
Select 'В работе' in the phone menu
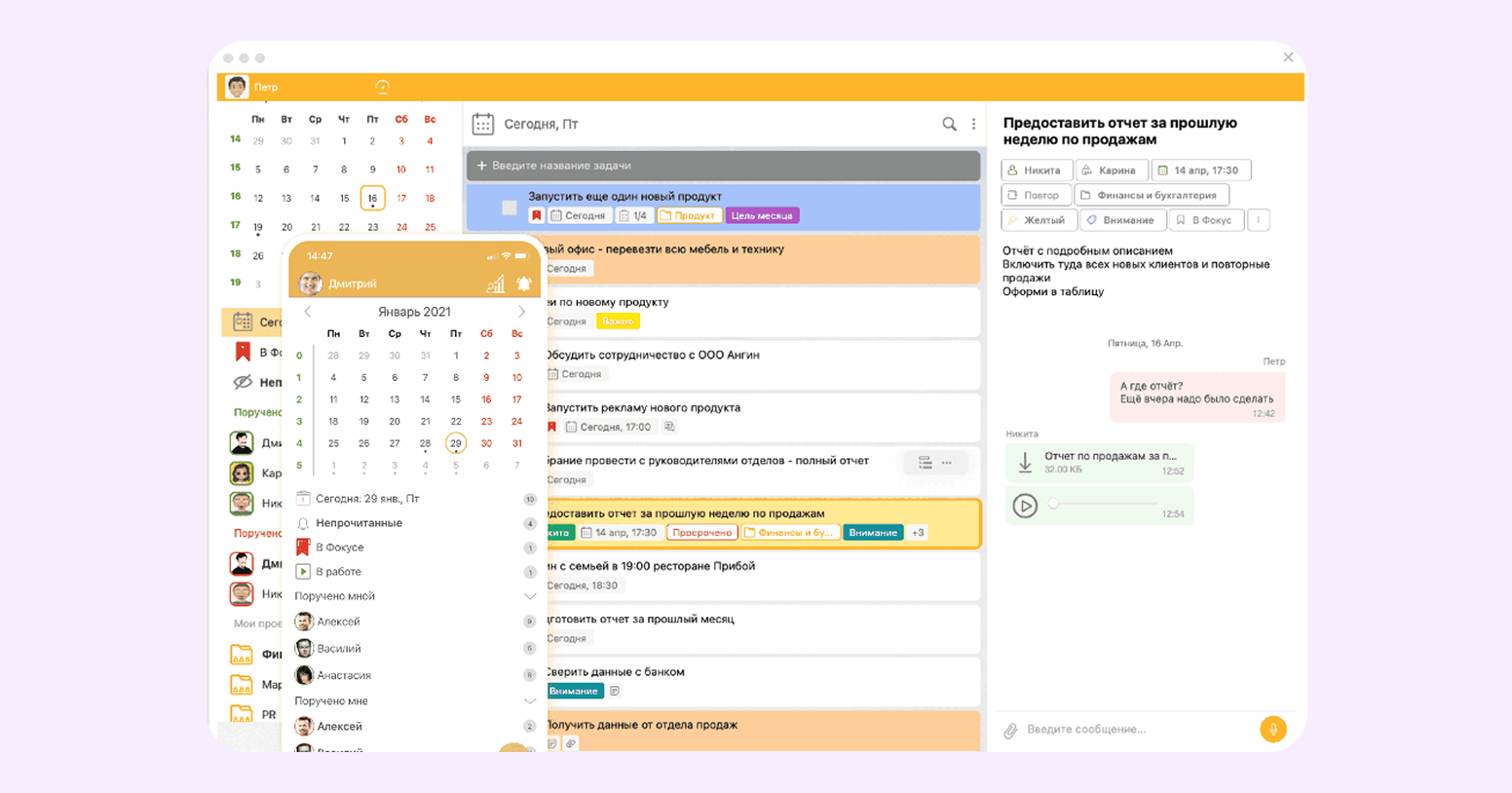(x=338, y=572)
